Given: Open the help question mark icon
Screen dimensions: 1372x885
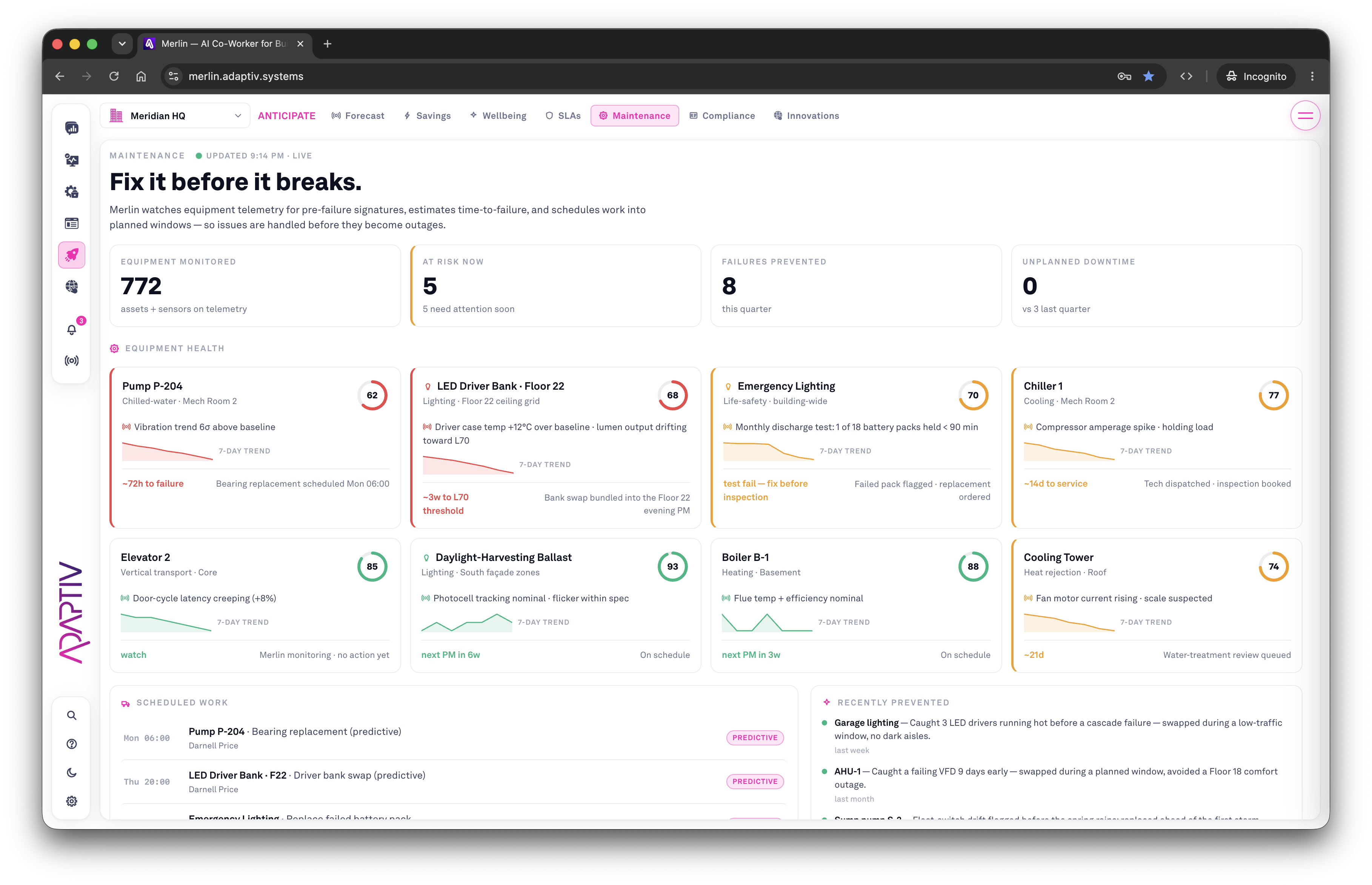Looking at the screenshot, I should click(x=71, y=744).
